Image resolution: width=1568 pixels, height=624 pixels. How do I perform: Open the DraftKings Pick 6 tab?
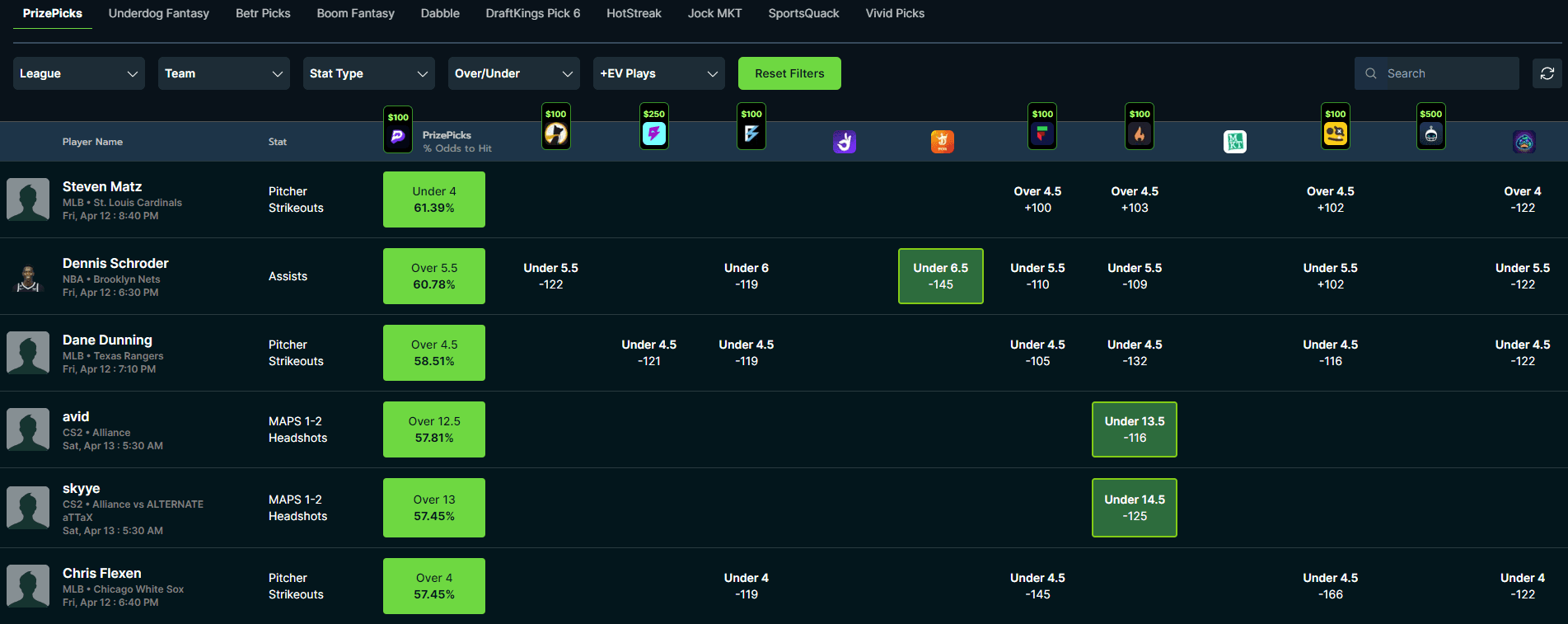click(532, 13)
